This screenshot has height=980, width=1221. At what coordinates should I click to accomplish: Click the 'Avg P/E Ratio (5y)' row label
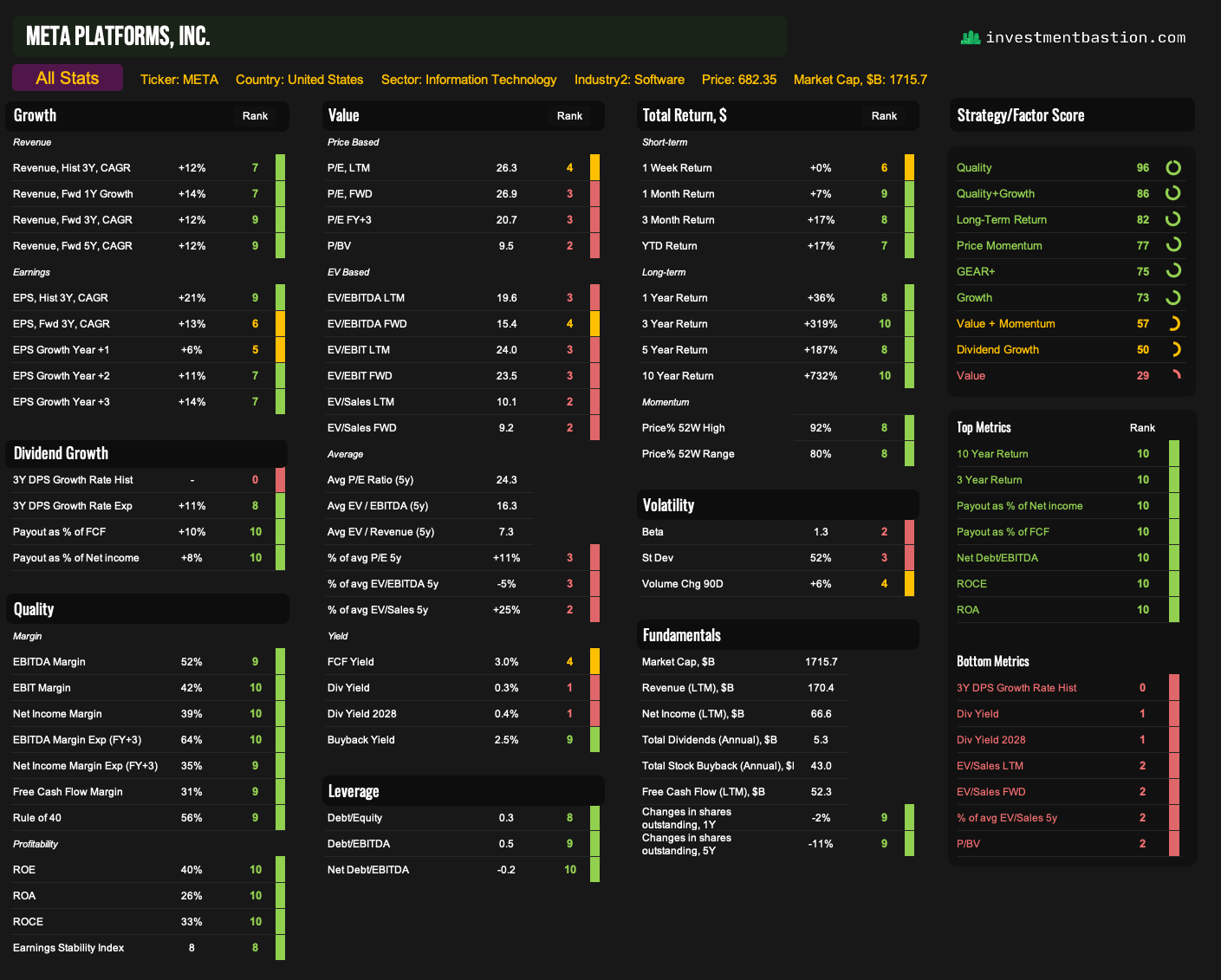coord(370,479)
